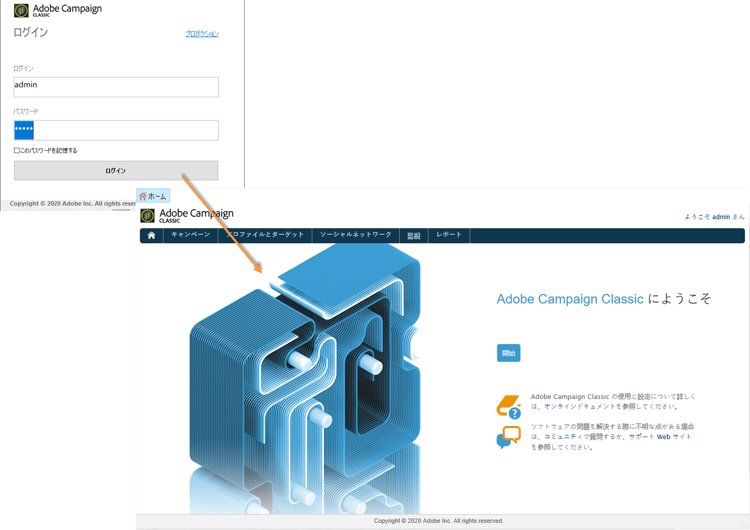750x530 pixels.
Task: Open the キャンペーン menu
Action: 191,235
